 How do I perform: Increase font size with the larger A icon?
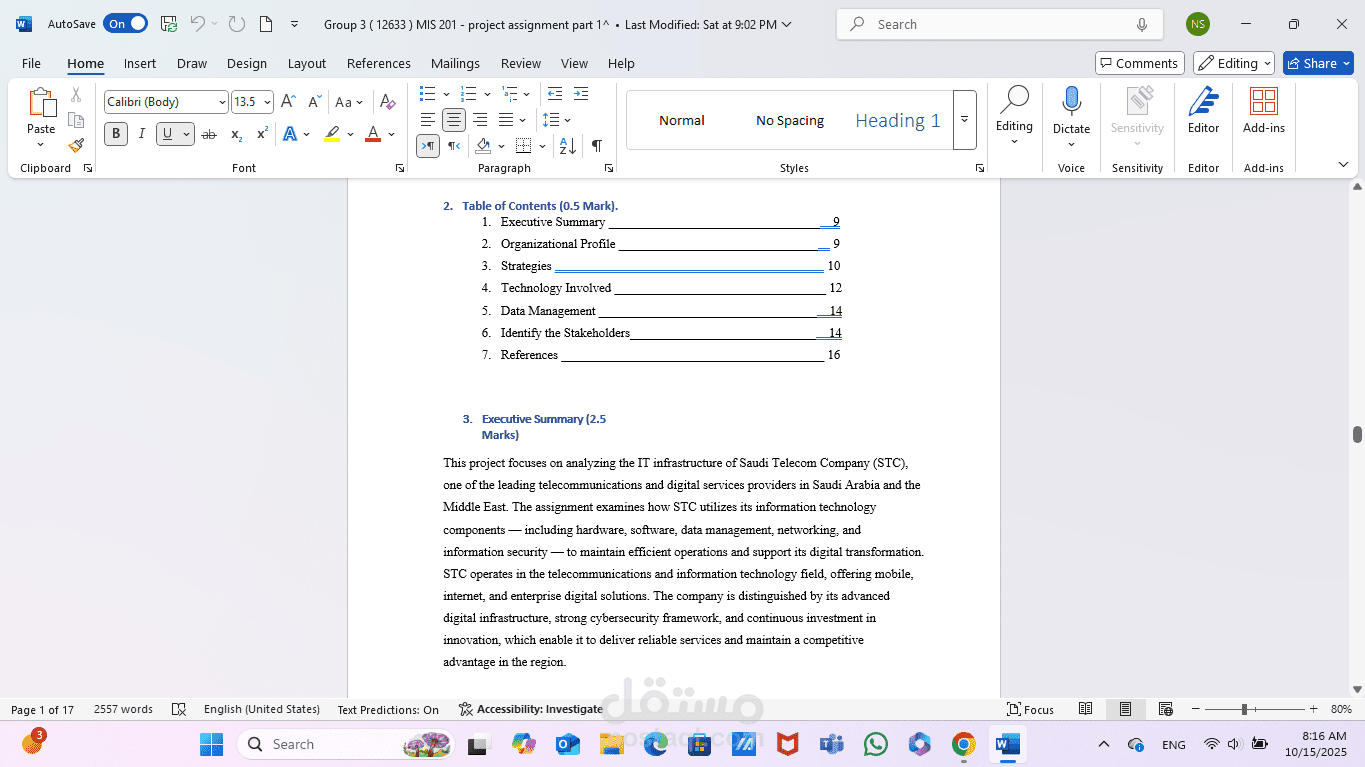click(x=288, y=101)
